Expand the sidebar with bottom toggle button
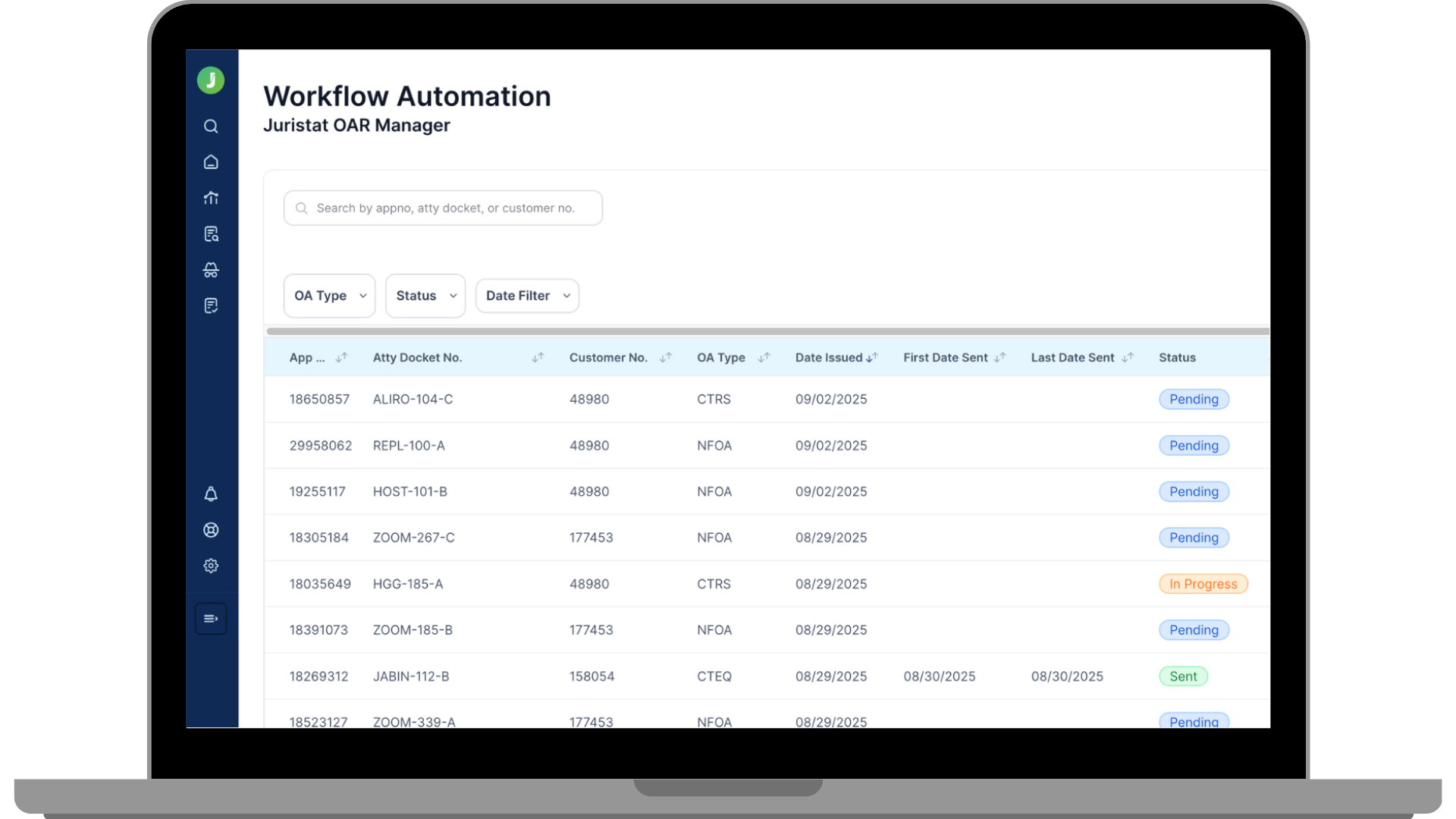 (211, 619)
